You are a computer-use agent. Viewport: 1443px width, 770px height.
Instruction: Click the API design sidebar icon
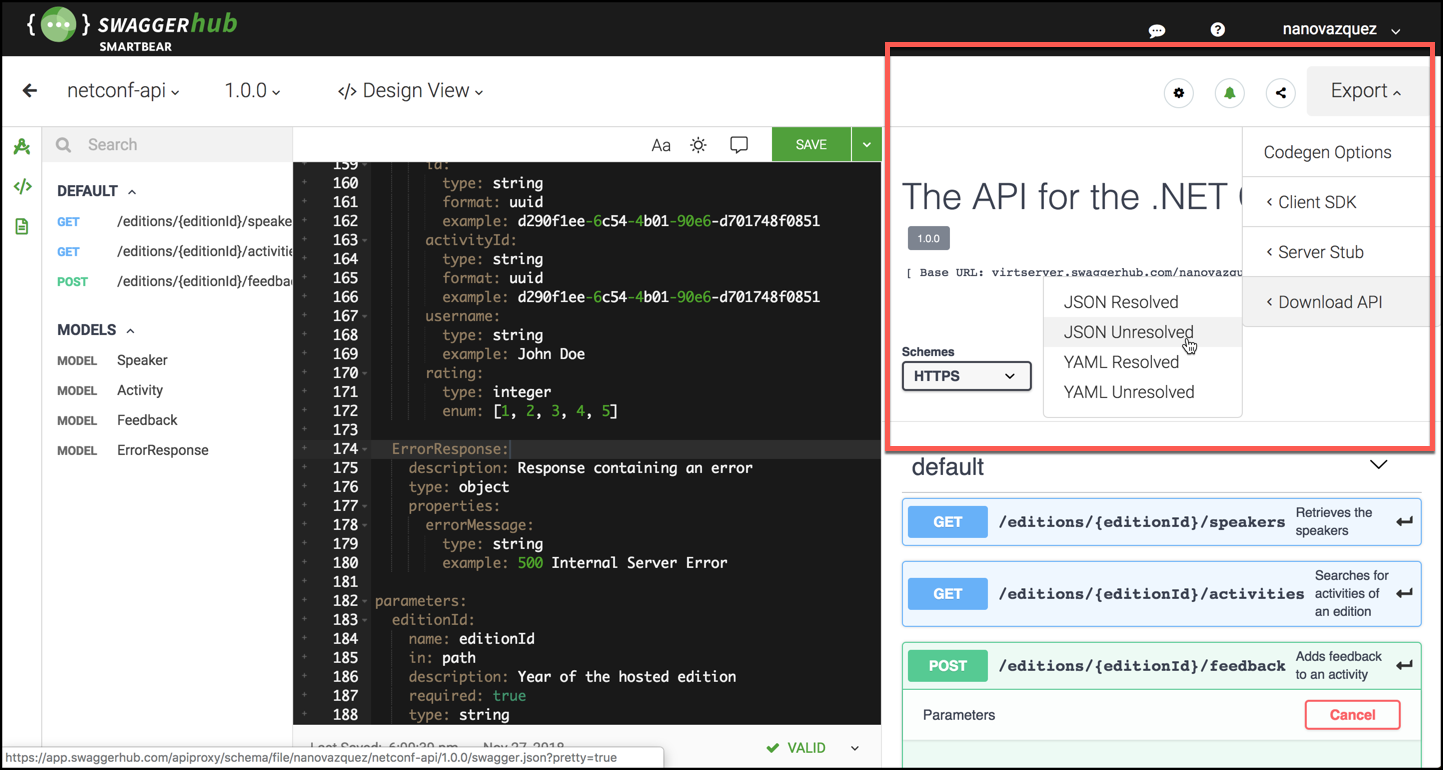point(22,147)
